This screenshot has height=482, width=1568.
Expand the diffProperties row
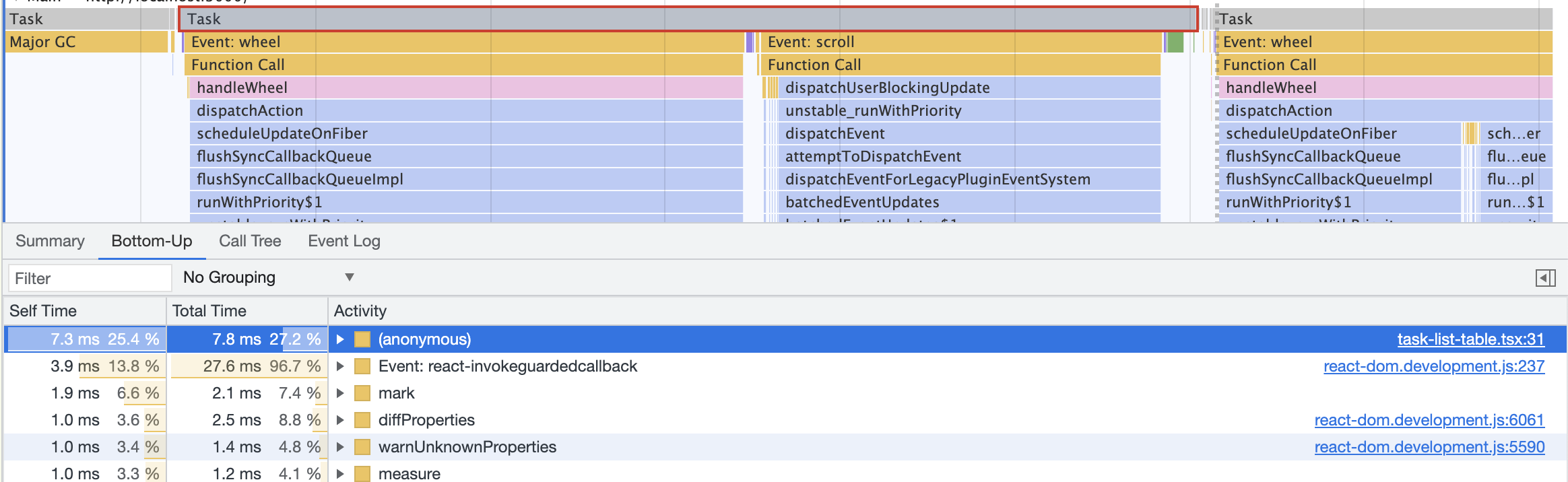click(341, 420)
